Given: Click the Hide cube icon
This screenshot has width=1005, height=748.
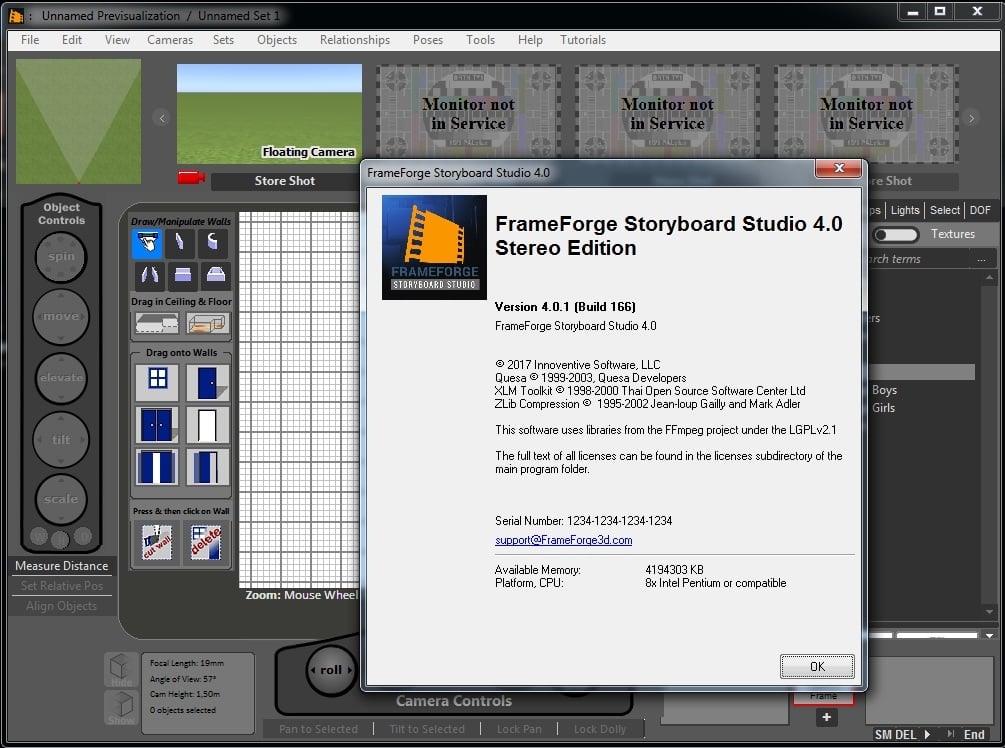Looking at the screenshot, I should 121,670.
